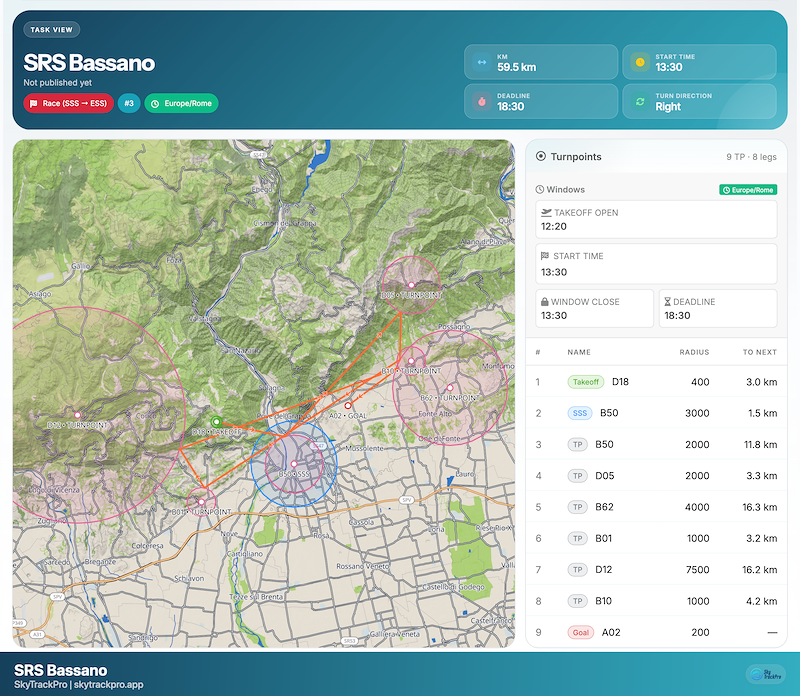Click the 18:30 deadline value in header

pyautogui.click(x=511, y=106)
